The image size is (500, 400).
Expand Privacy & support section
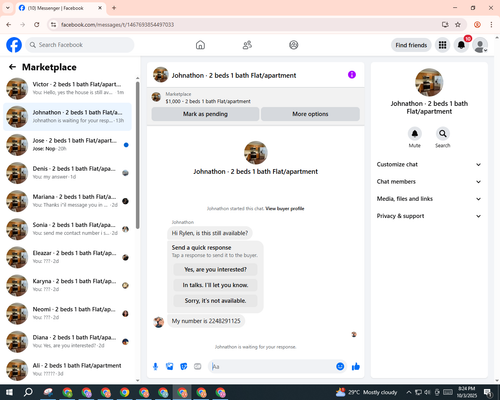[429, 216]
